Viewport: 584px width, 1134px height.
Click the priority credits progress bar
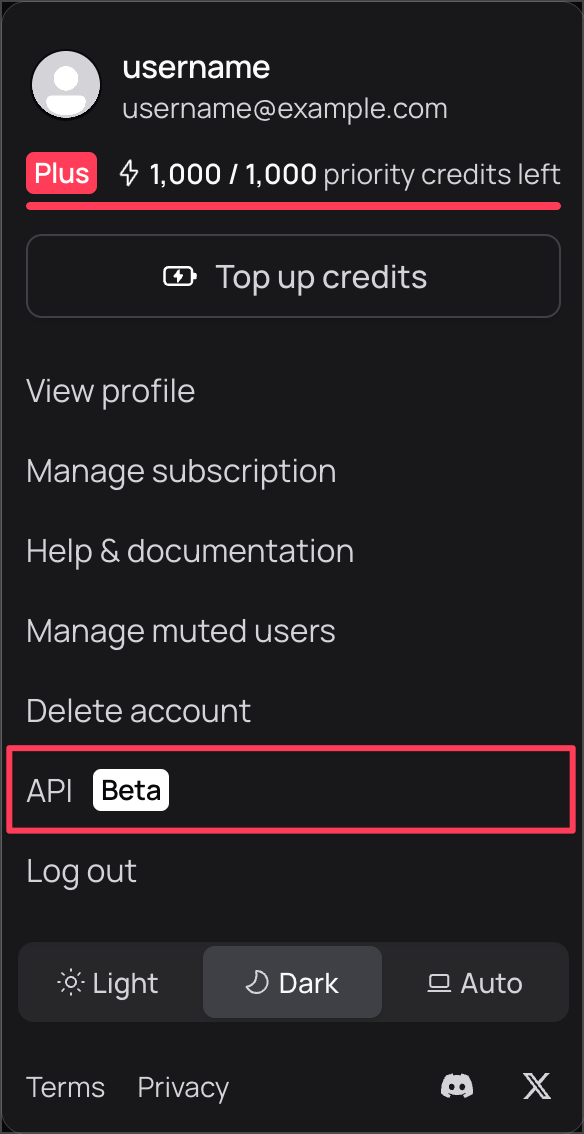click(x=293, y=206)
